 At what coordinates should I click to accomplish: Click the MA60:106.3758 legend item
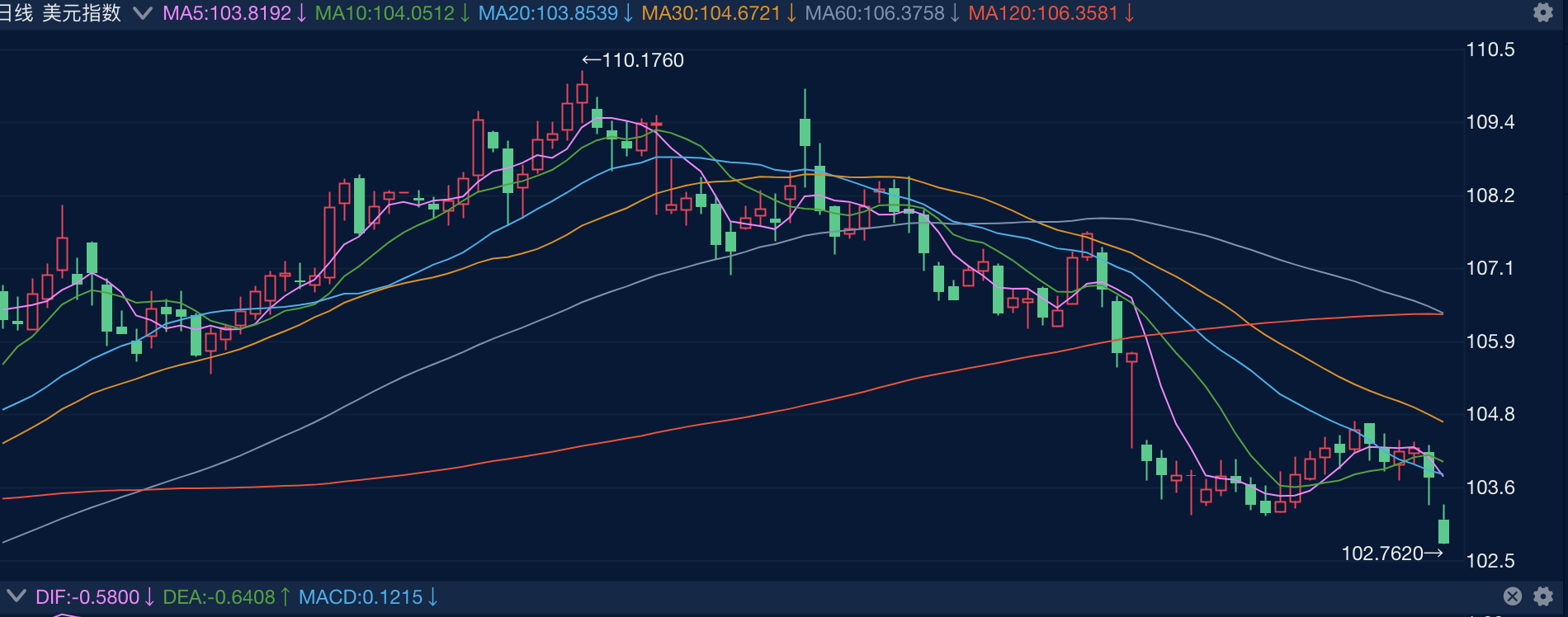pos(874,13)
